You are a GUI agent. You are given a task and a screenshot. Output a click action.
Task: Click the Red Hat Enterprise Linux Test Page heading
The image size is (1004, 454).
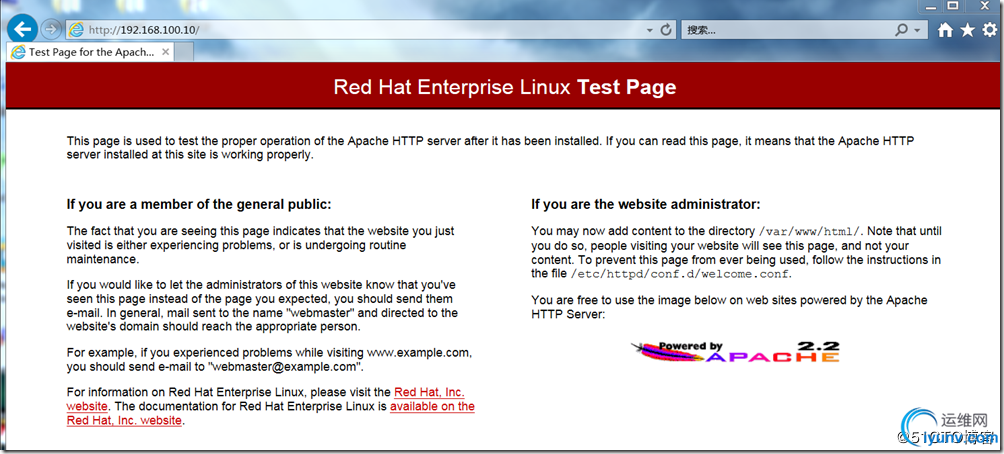click(x=505, y=86)
